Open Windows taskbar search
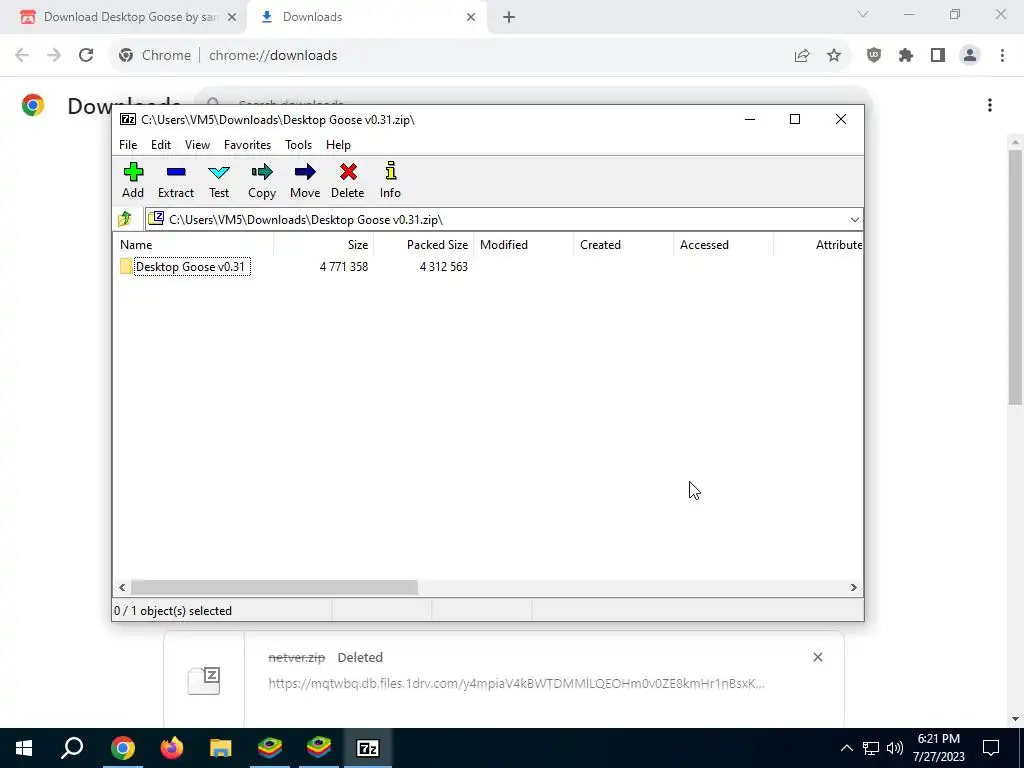 (72, 748)
